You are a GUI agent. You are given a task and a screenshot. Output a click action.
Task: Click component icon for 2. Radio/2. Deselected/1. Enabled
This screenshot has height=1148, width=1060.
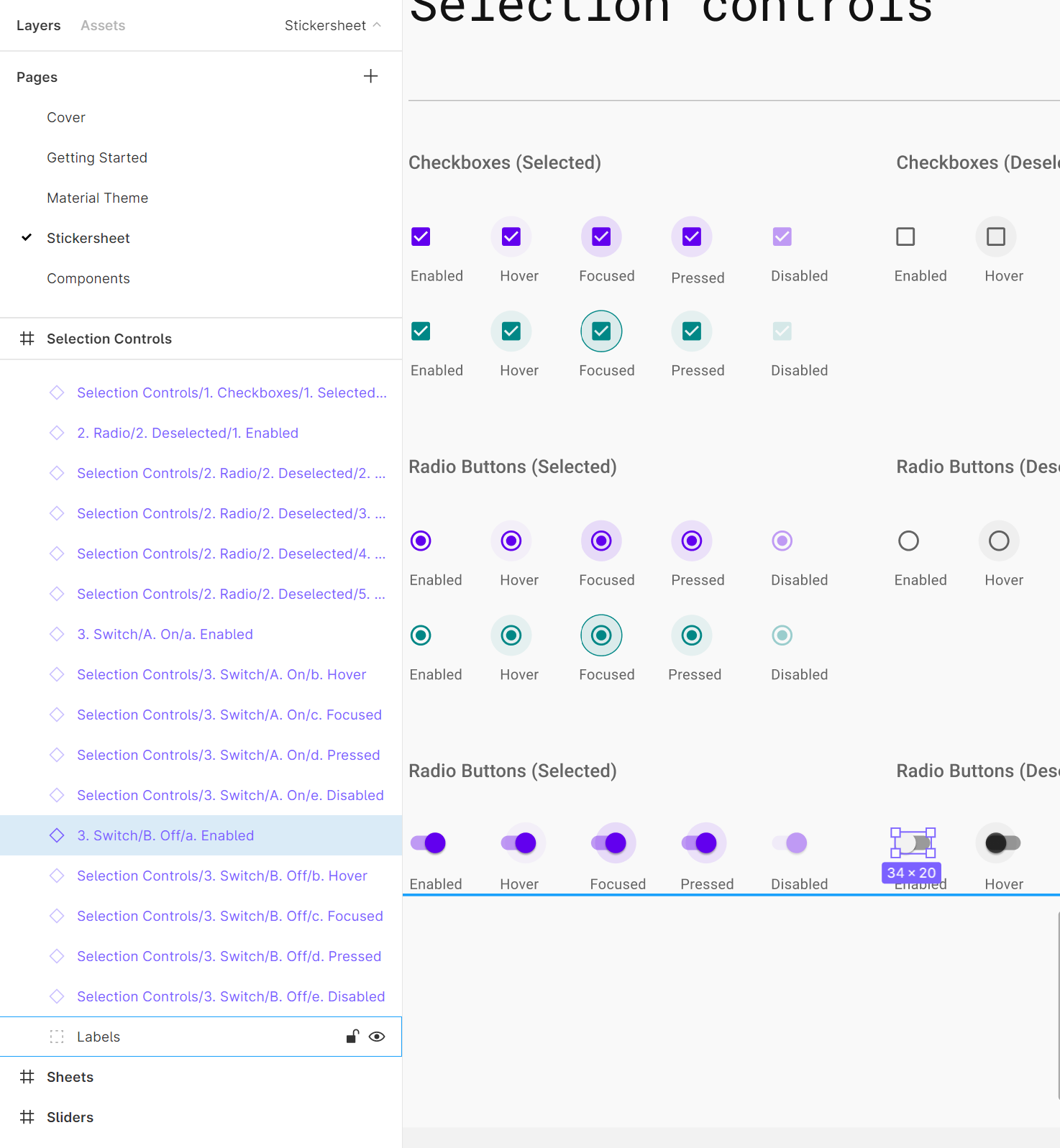tap(57, 433)
